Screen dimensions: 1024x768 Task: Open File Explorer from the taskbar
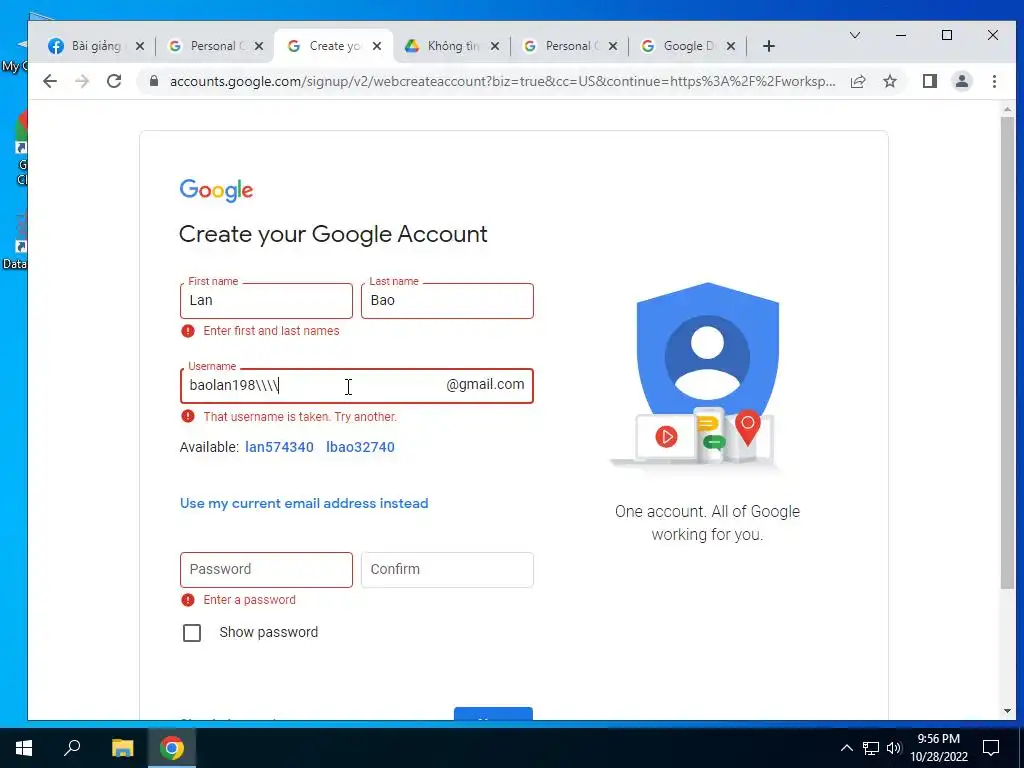[x=122, y=748]
